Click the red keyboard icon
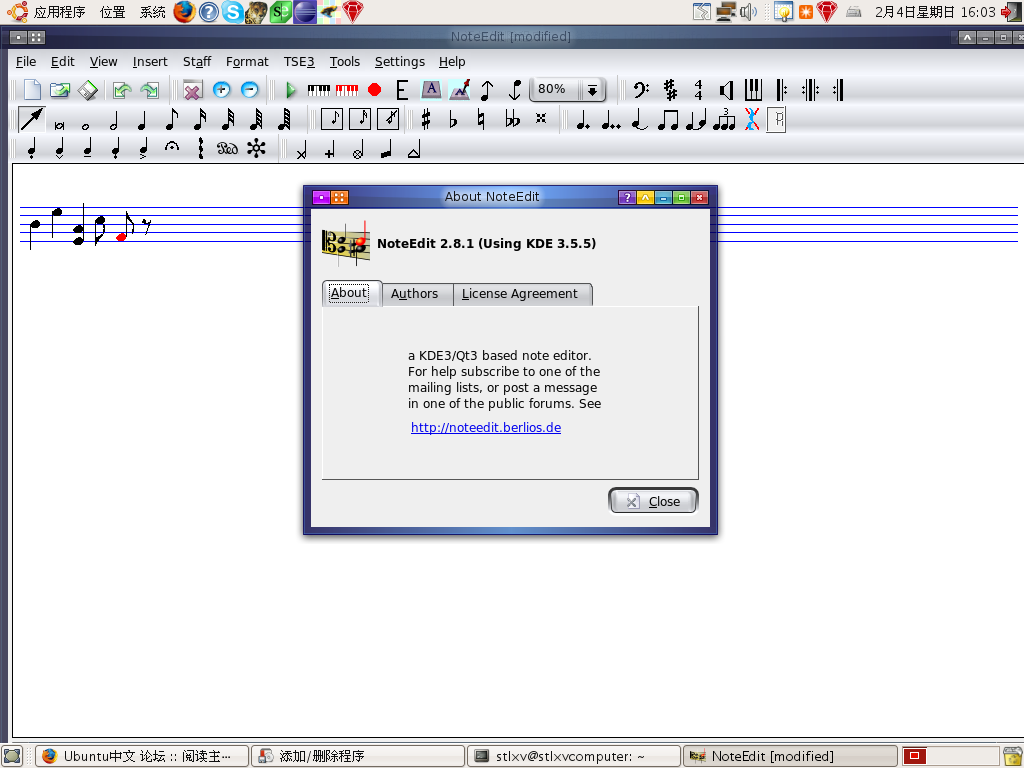Screen dimensions: 1024x768 [x=347, y=89]
